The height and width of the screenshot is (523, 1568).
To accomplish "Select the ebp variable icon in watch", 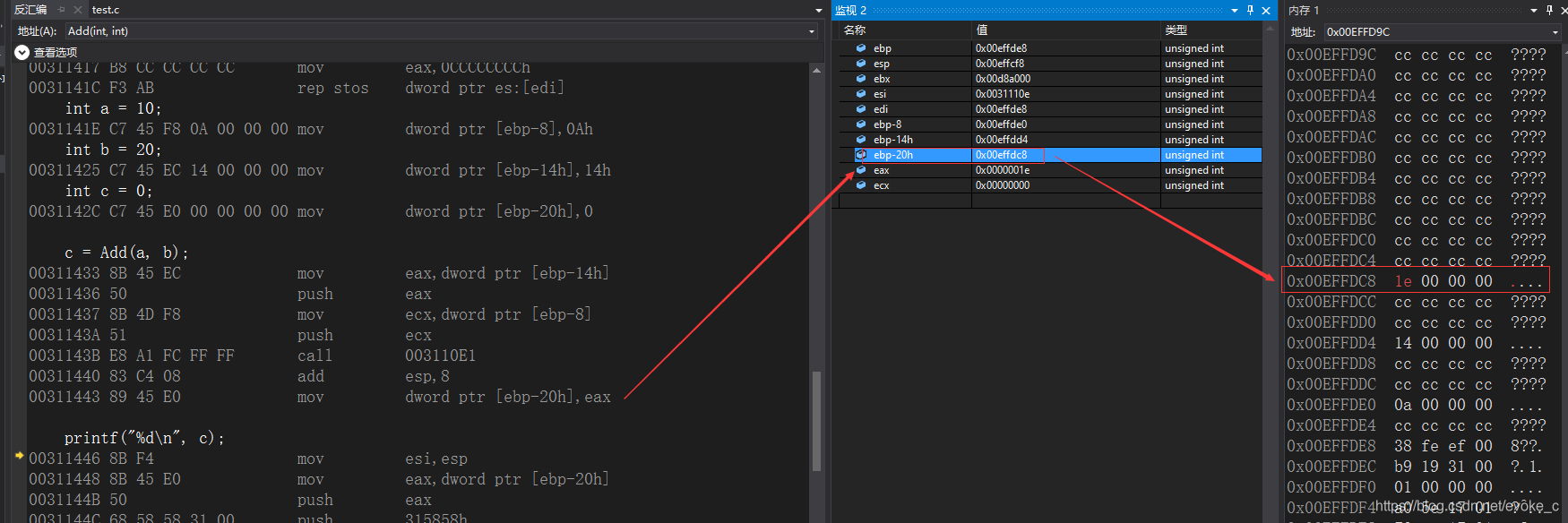I will [861, 48].
